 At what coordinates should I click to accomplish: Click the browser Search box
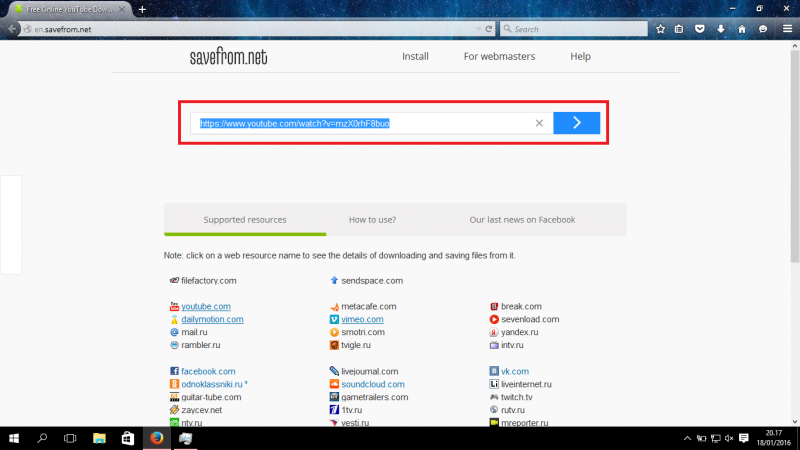click(573, 29)
